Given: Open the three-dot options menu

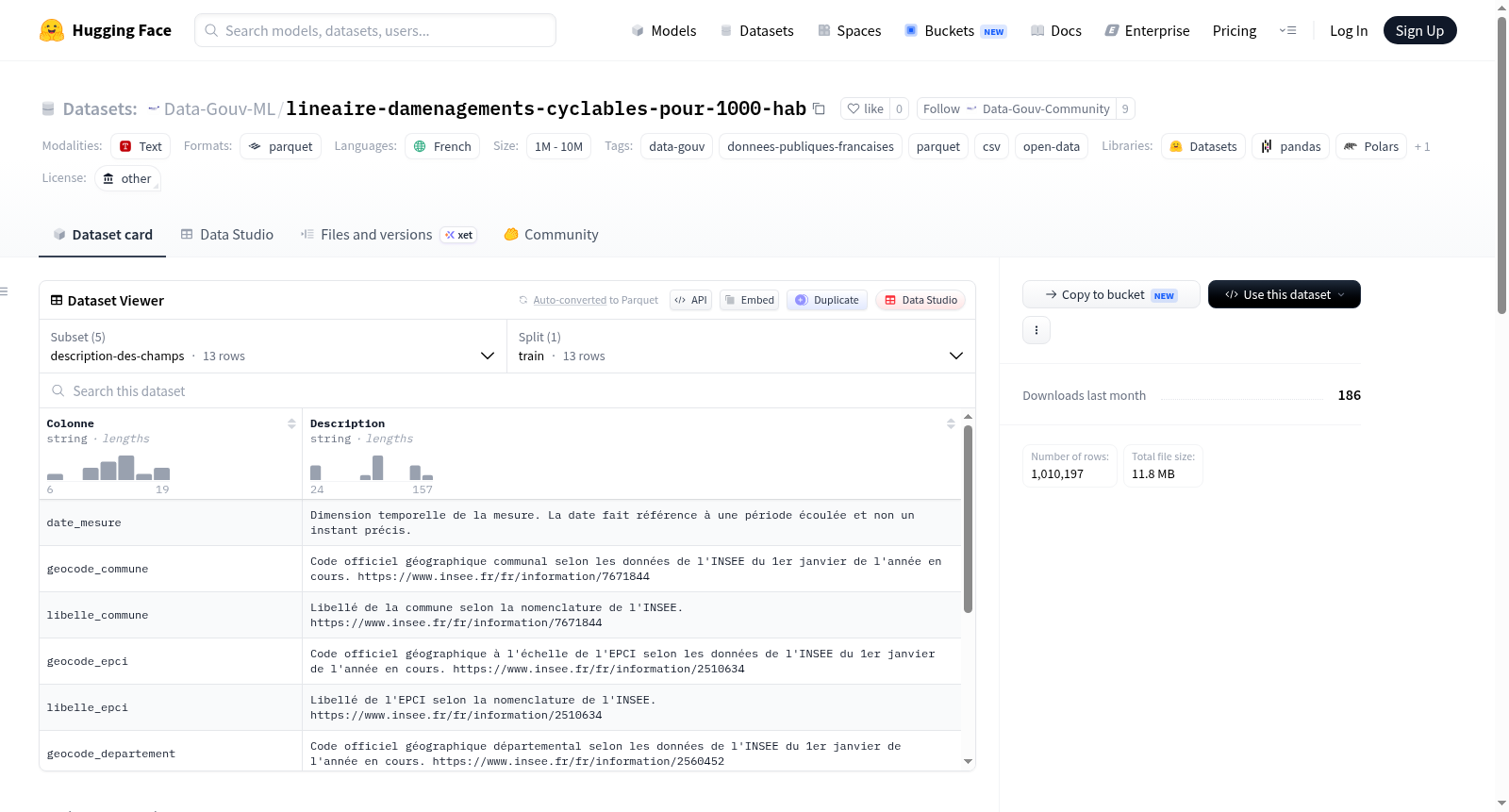Looking at the screenshot, I should tap(1036, 330).
